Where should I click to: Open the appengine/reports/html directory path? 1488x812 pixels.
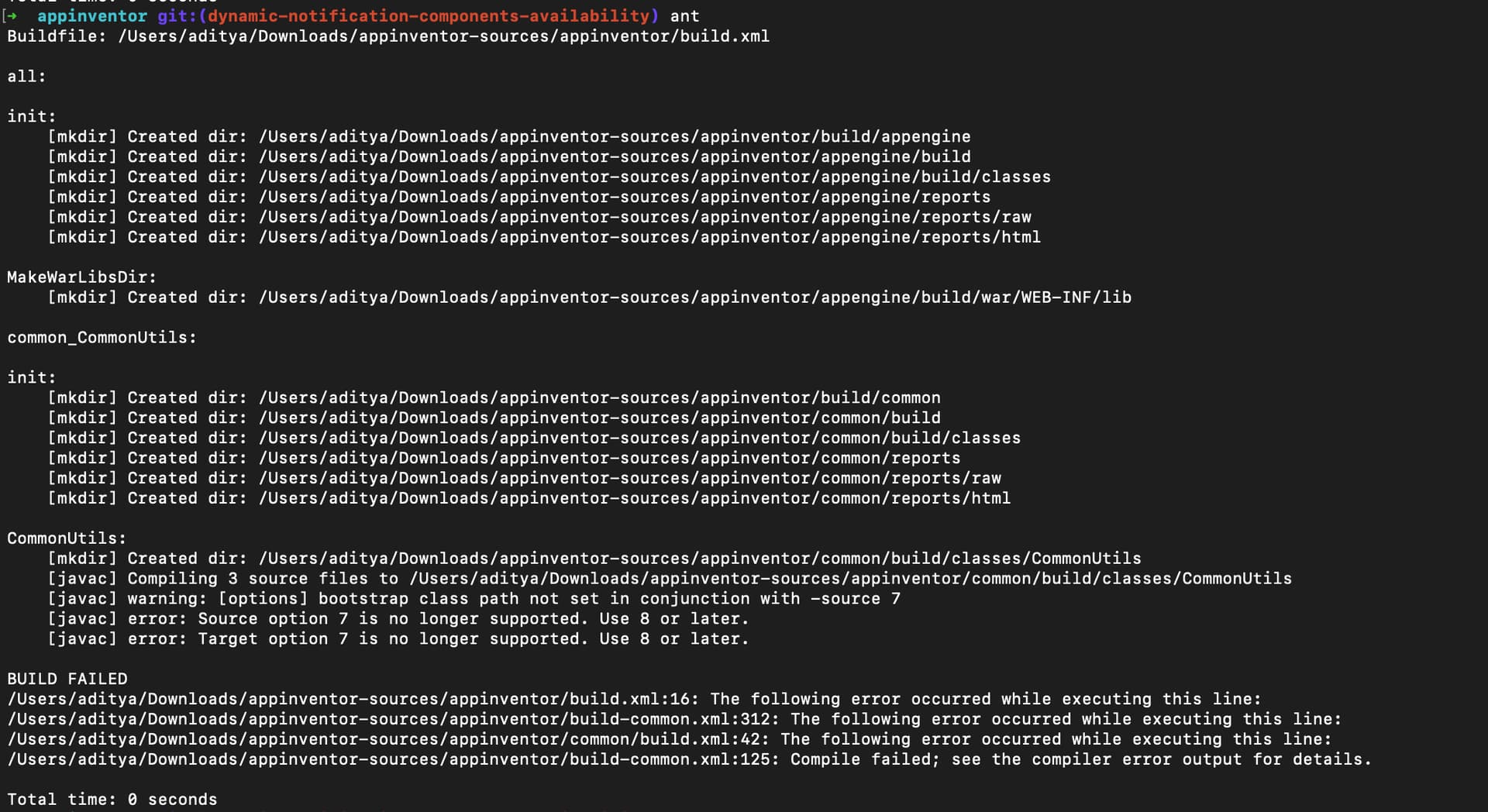point(649,237)
